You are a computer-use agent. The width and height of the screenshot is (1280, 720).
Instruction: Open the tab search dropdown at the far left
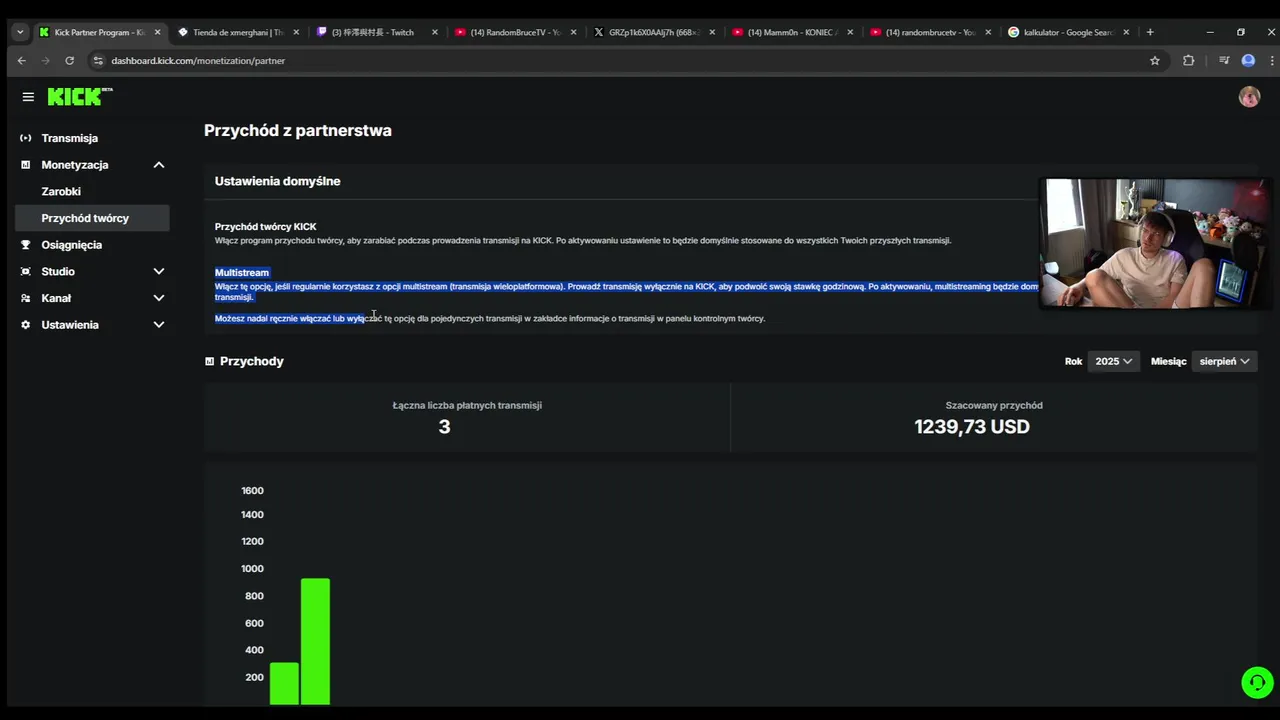[20, 32]
